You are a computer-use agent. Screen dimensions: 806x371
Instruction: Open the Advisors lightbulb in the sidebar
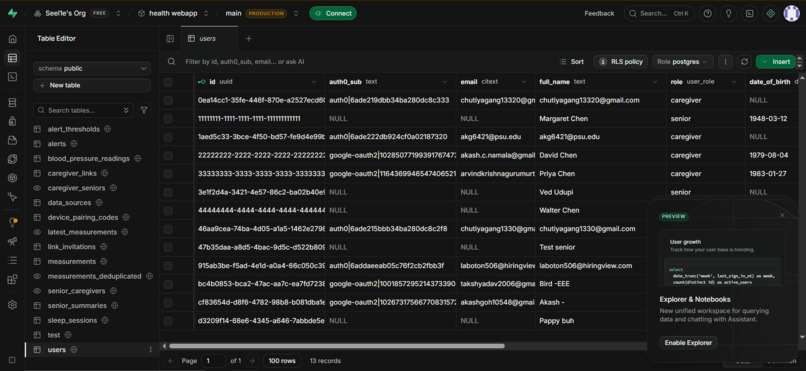point(12,223)
